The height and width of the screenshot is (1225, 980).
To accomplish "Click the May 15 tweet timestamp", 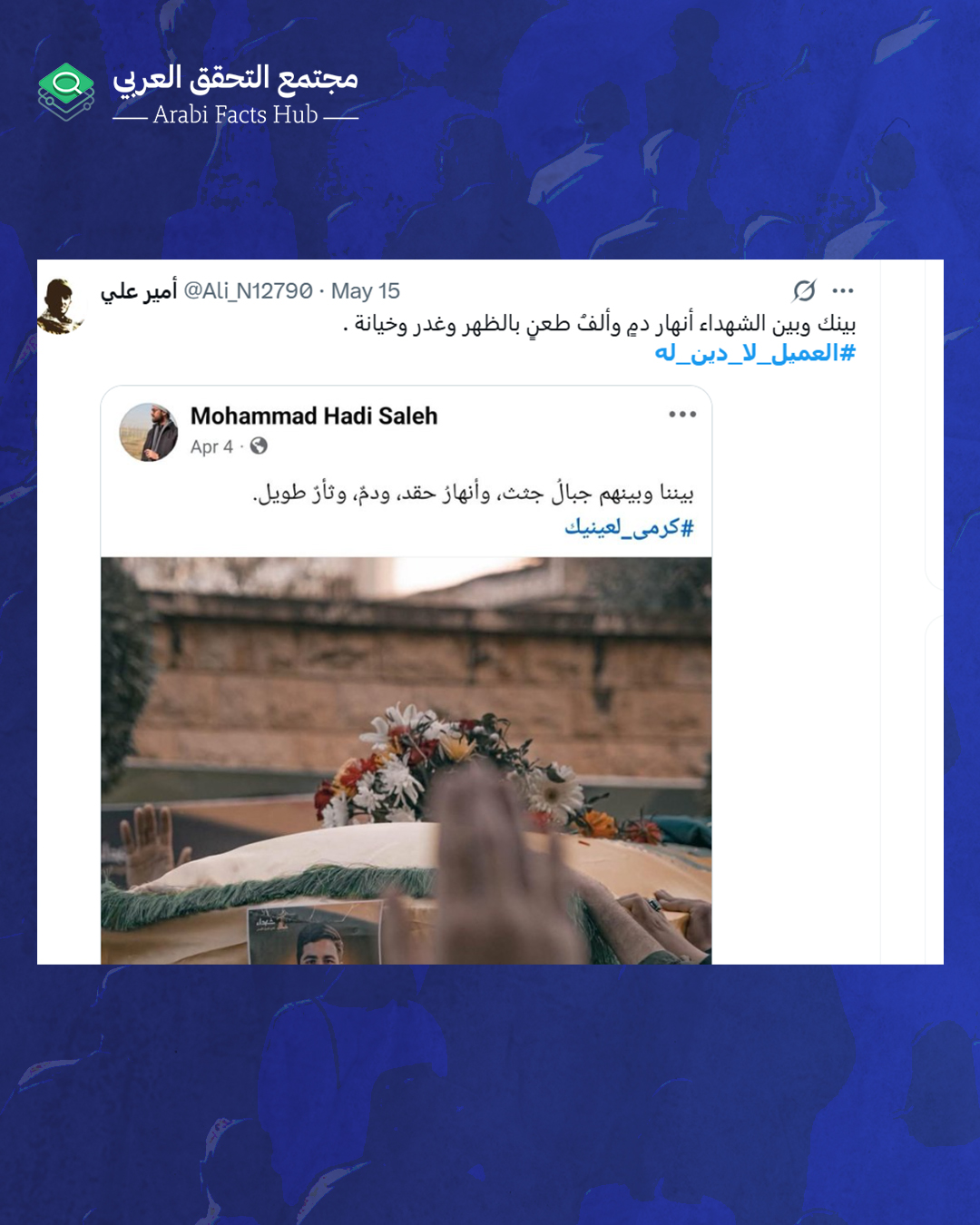I will pos(365,291).
